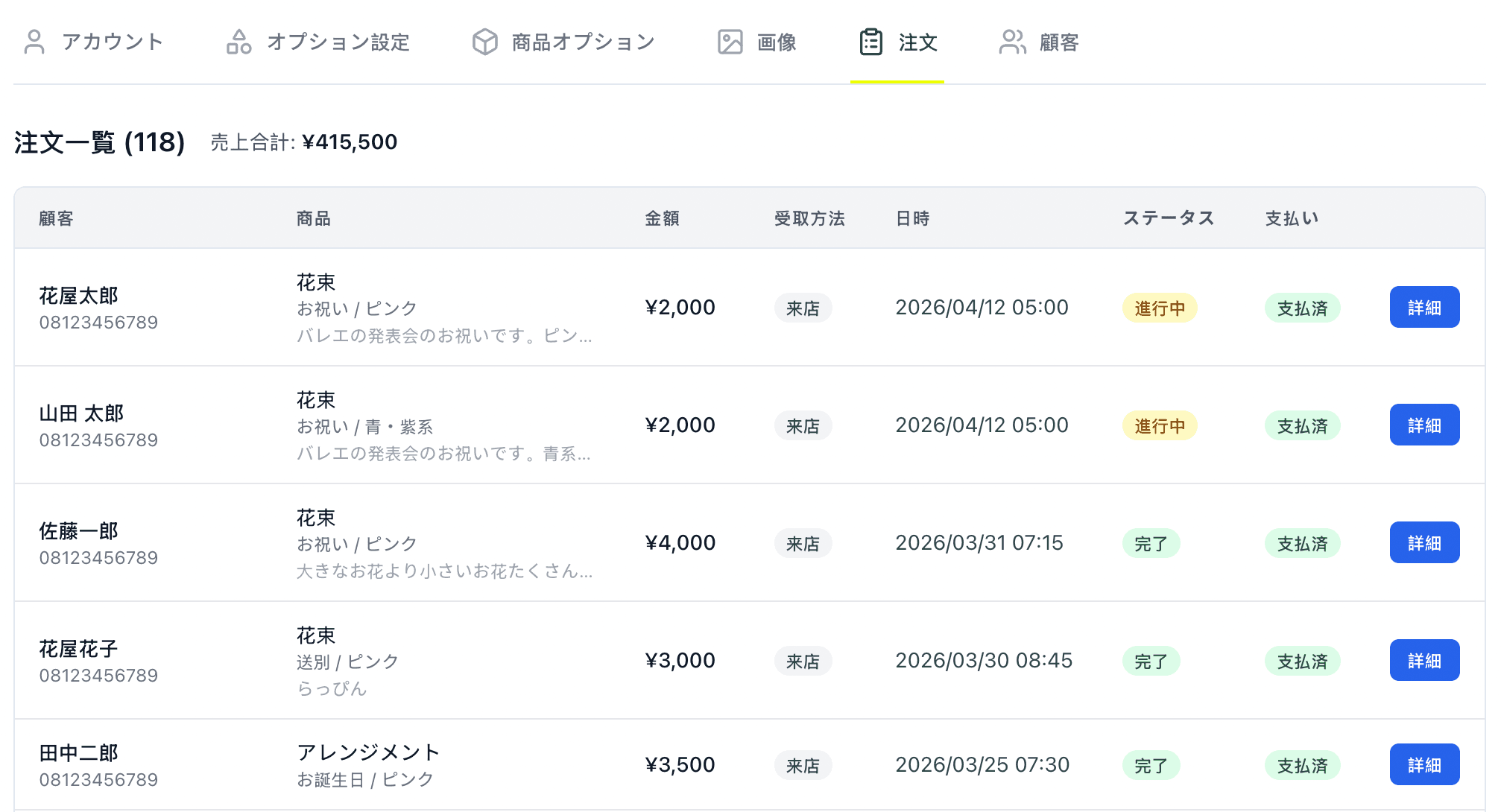The height and width of the screenshot is (812, 1501).
Task: Click the 顧客 customers icon
Action: point(1012,41)
